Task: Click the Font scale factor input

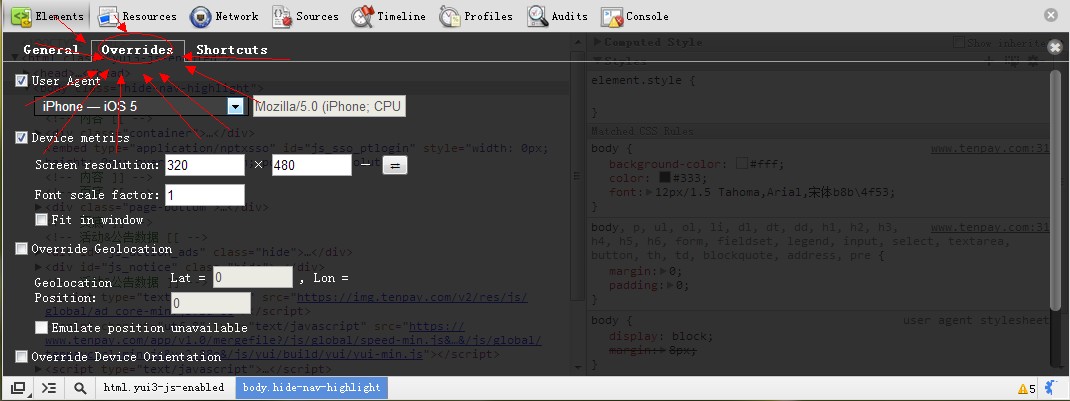Action: pyautogui.click(x=204, y=195)
